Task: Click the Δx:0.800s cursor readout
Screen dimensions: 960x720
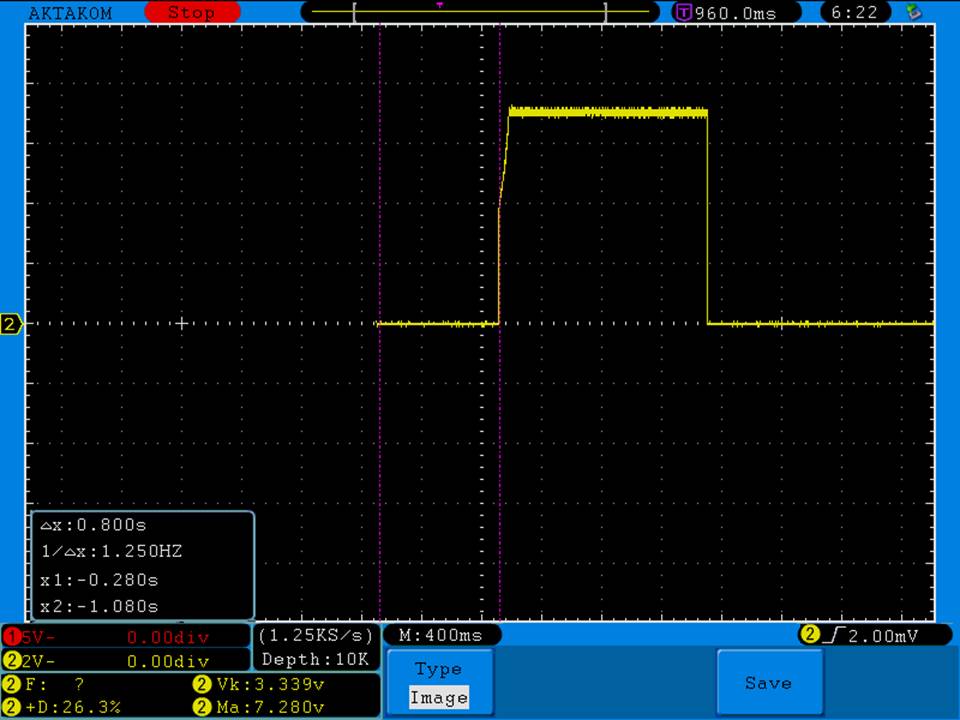Action: point(98,525)
